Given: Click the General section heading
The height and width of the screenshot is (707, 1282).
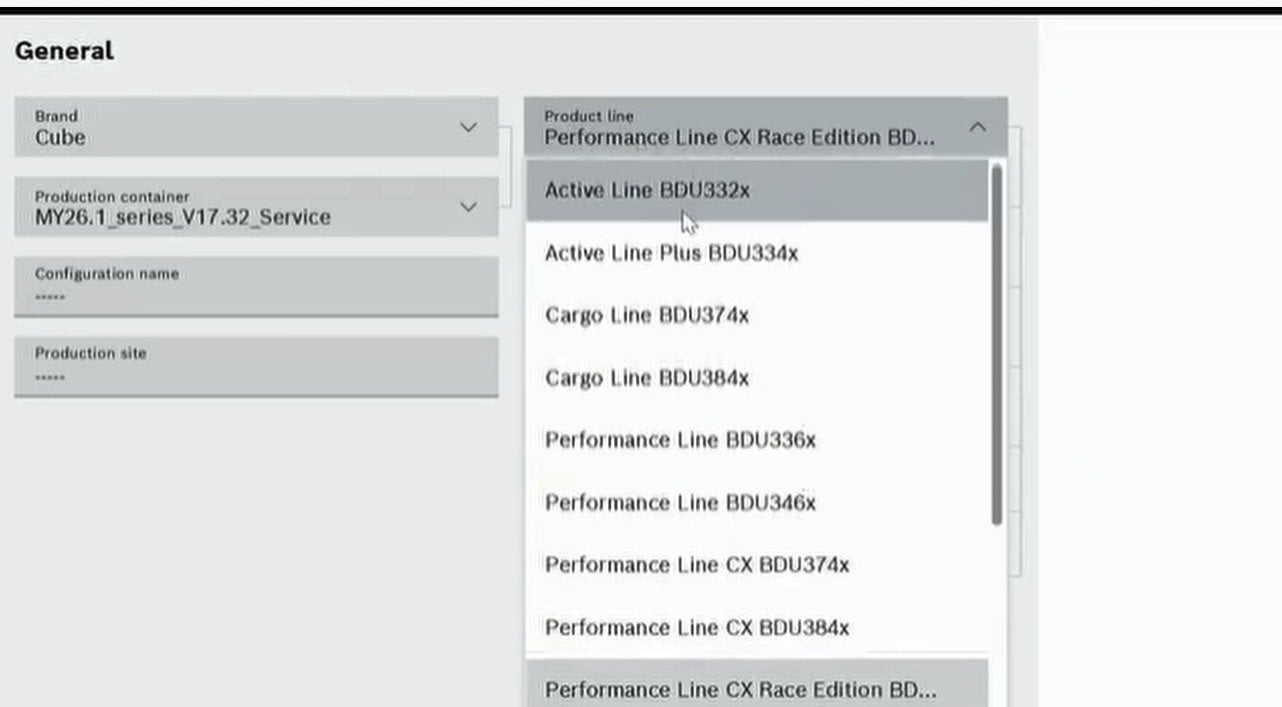Looking at the screenshot, I should tap(64, 51).
